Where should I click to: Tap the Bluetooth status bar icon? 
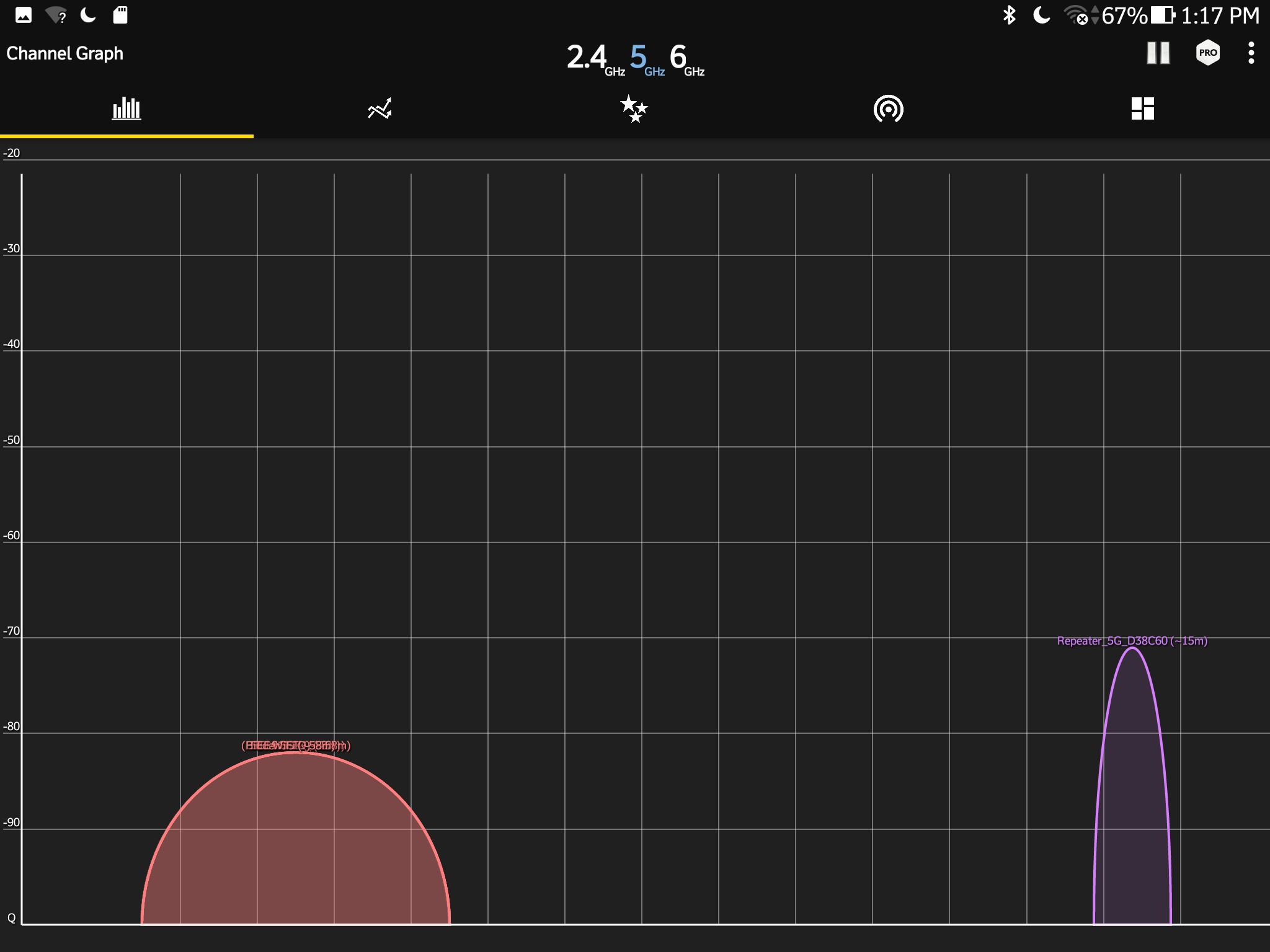click(x=1009, y=15)
